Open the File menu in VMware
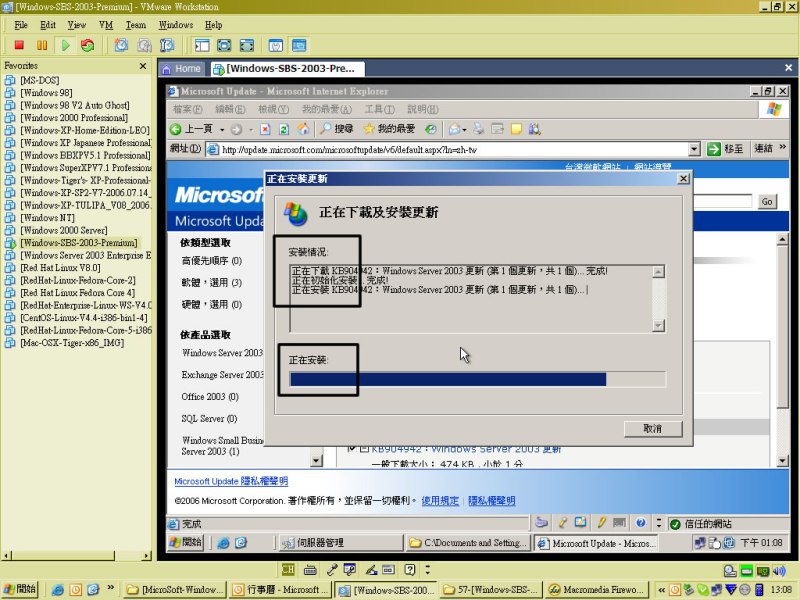This screenshot has width=800, height=600. click(x=21, y=25)
